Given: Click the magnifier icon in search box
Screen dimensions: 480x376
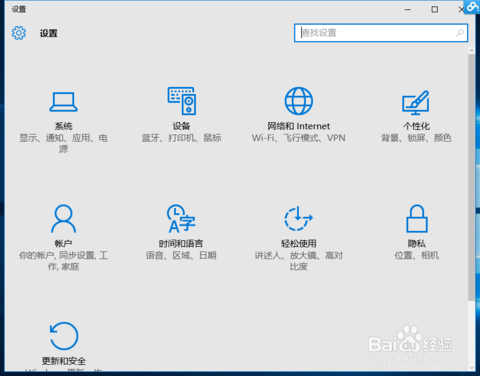Looking at the screenshot, I should click(x=460, y=33).
